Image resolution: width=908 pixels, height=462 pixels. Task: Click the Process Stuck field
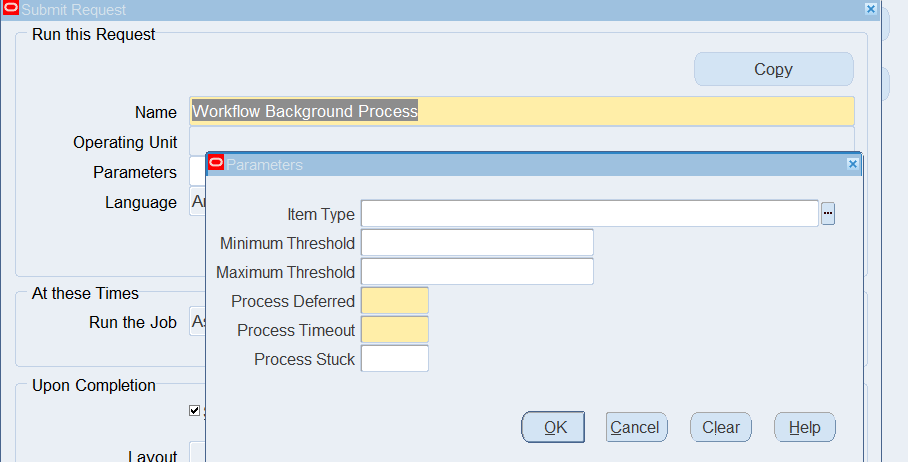395,359
